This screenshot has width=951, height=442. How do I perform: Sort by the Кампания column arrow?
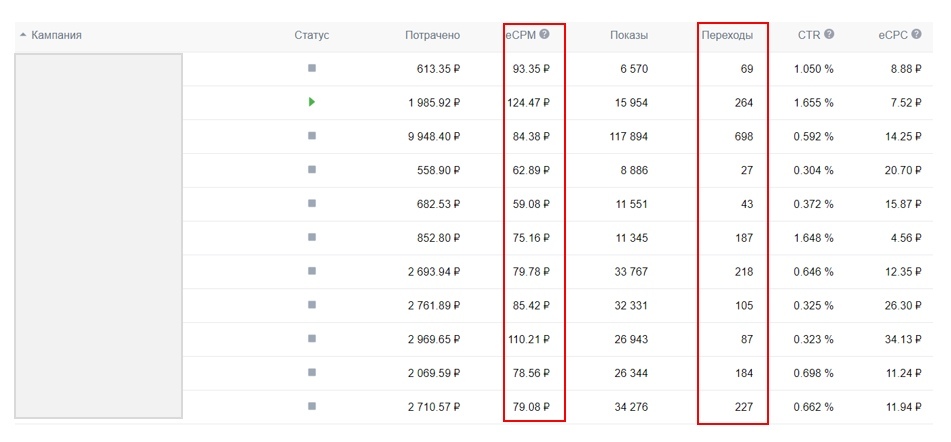23,35
